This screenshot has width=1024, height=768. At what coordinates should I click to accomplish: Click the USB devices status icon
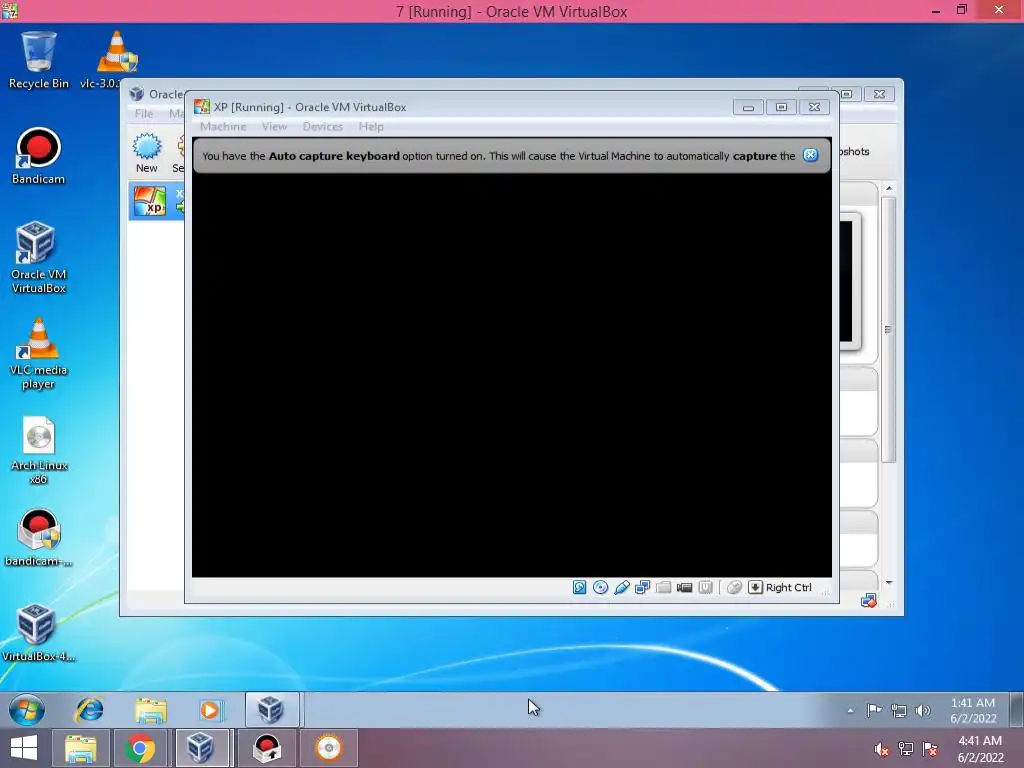[x=621, y=587]
